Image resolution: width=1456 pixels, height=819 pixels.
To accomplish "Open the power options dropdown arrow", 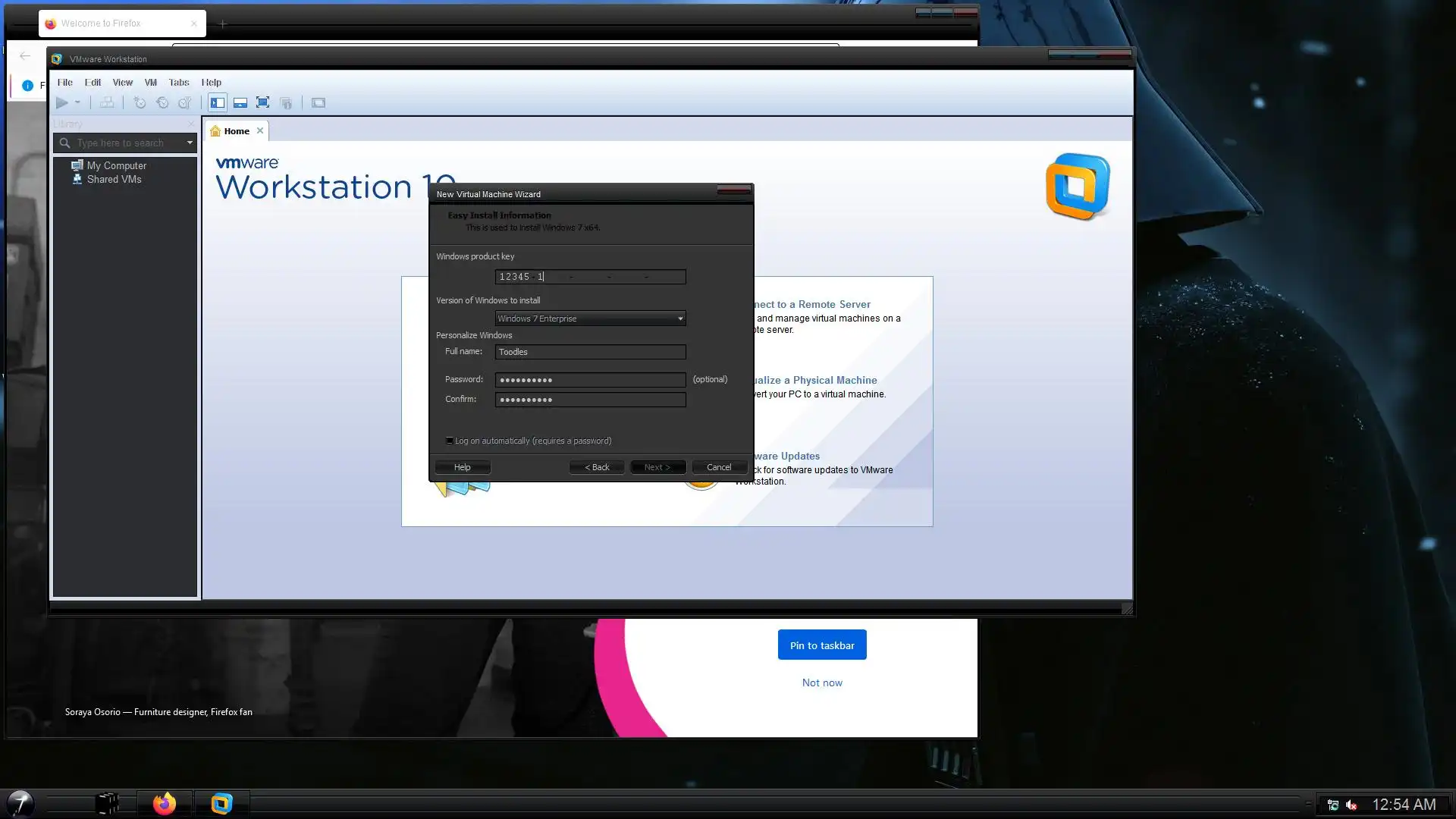I will pyautogui.click(x=77, y=102).
